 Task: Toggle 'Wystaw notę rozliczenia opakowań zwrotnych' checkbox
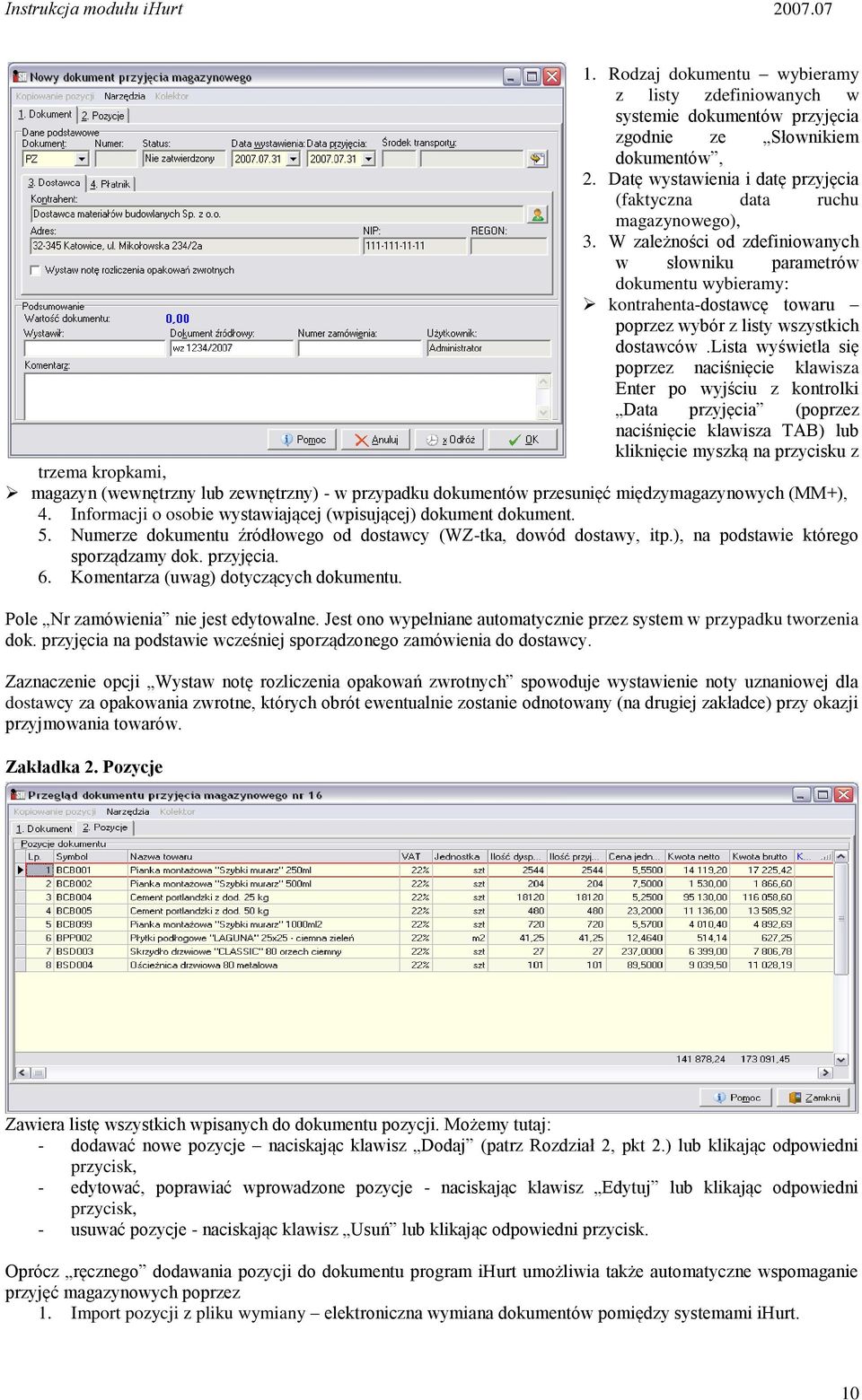35,270
